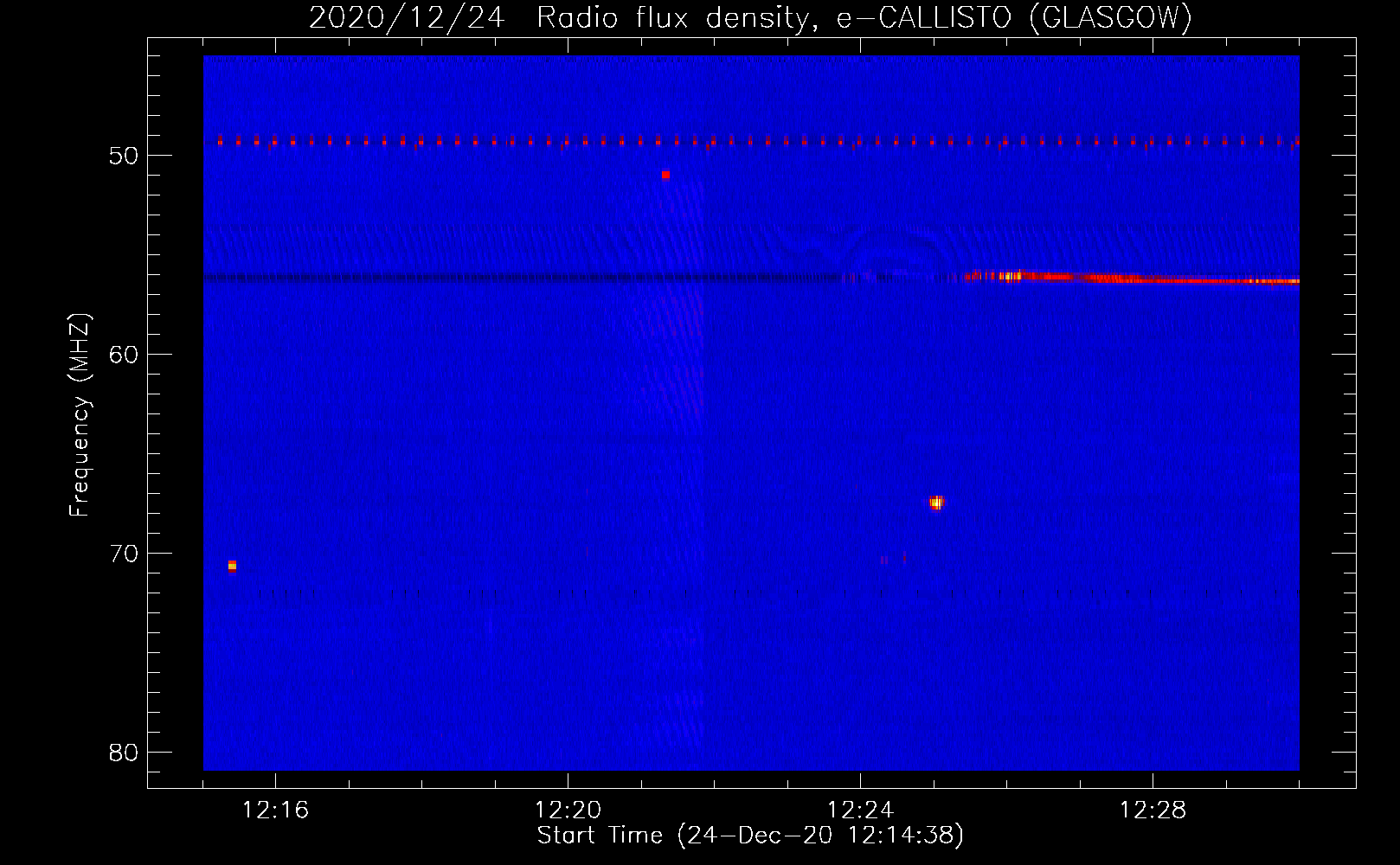Click the 80 frequency tick label
1400x865 pixels.
click(x=124, y=753)
